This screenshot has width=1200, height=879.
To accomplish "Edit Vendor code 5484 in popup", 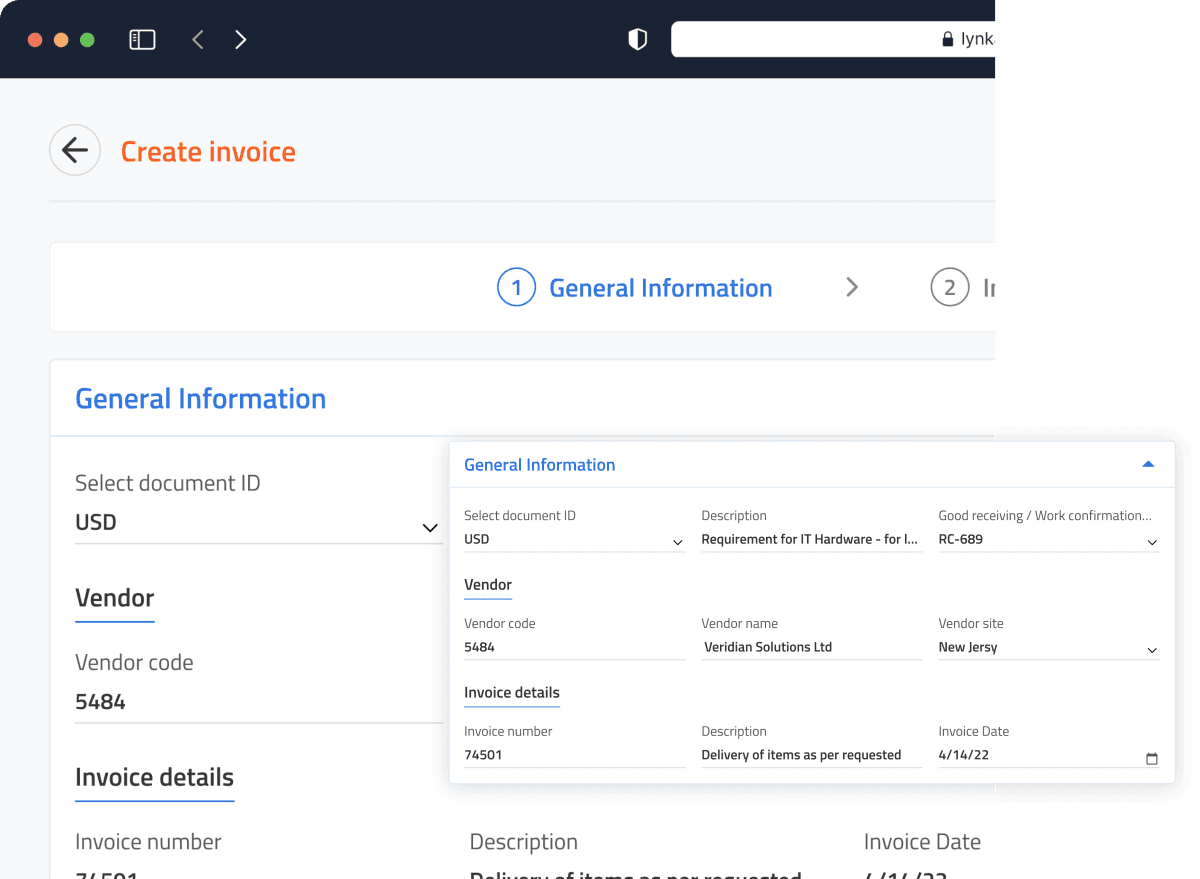I will [x=574, y=648].
